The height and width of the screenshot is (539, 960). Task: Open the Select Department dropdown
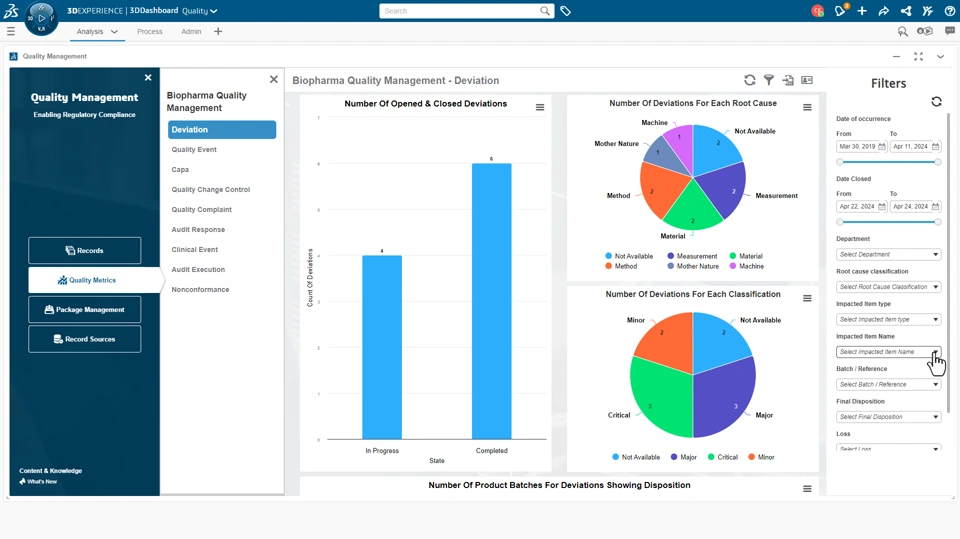[888, 254]
